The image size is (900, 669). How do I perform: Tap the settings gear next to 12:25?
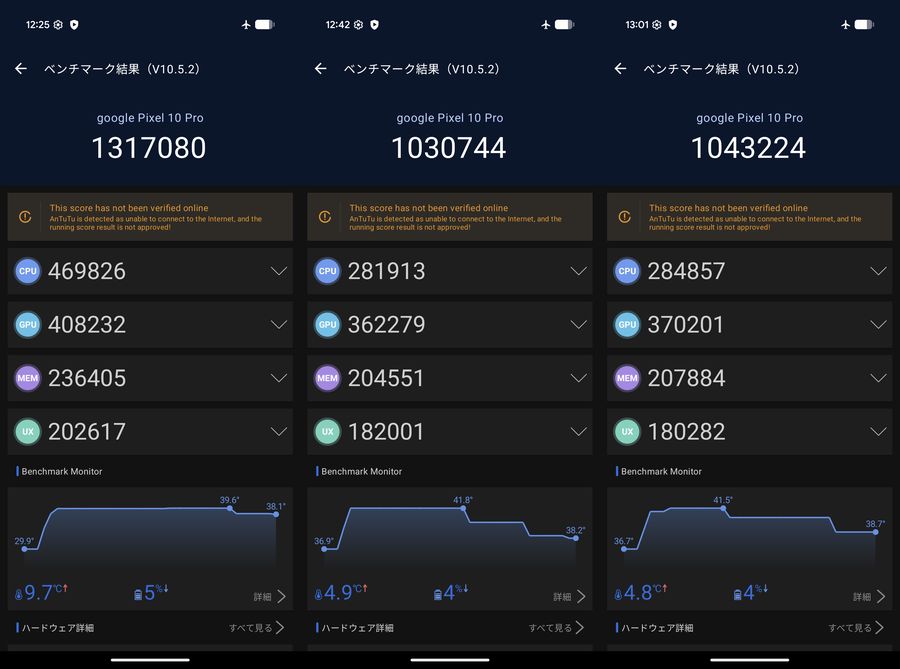coord(58,25)
